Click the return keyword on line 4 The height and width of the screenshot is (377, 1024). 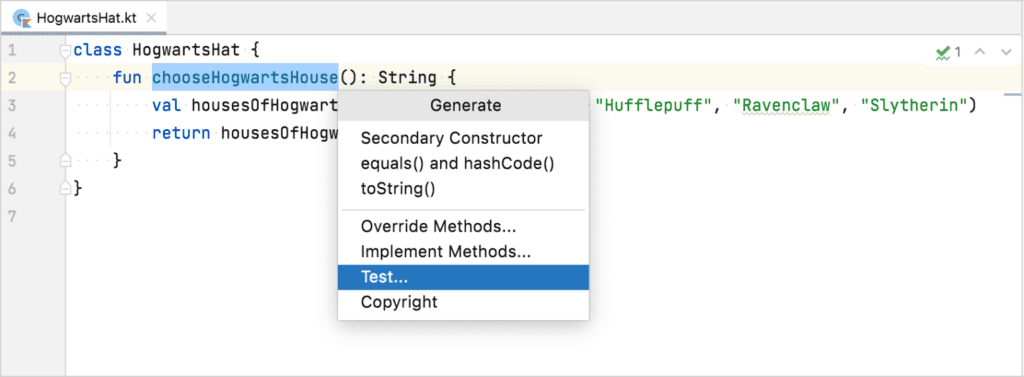point(181,133)
